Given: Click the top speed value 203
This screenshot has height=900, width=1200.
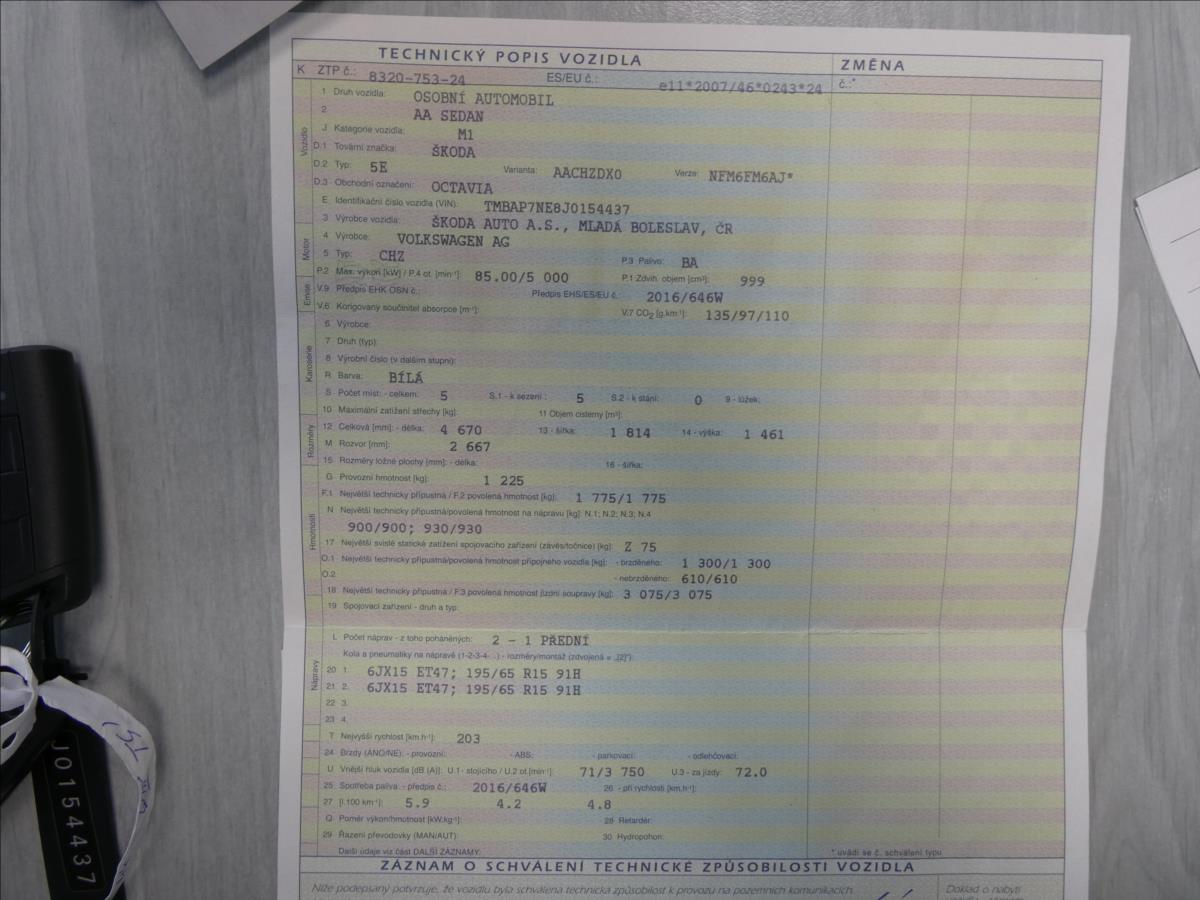Looking at the screenshot, I should point(468,738).
